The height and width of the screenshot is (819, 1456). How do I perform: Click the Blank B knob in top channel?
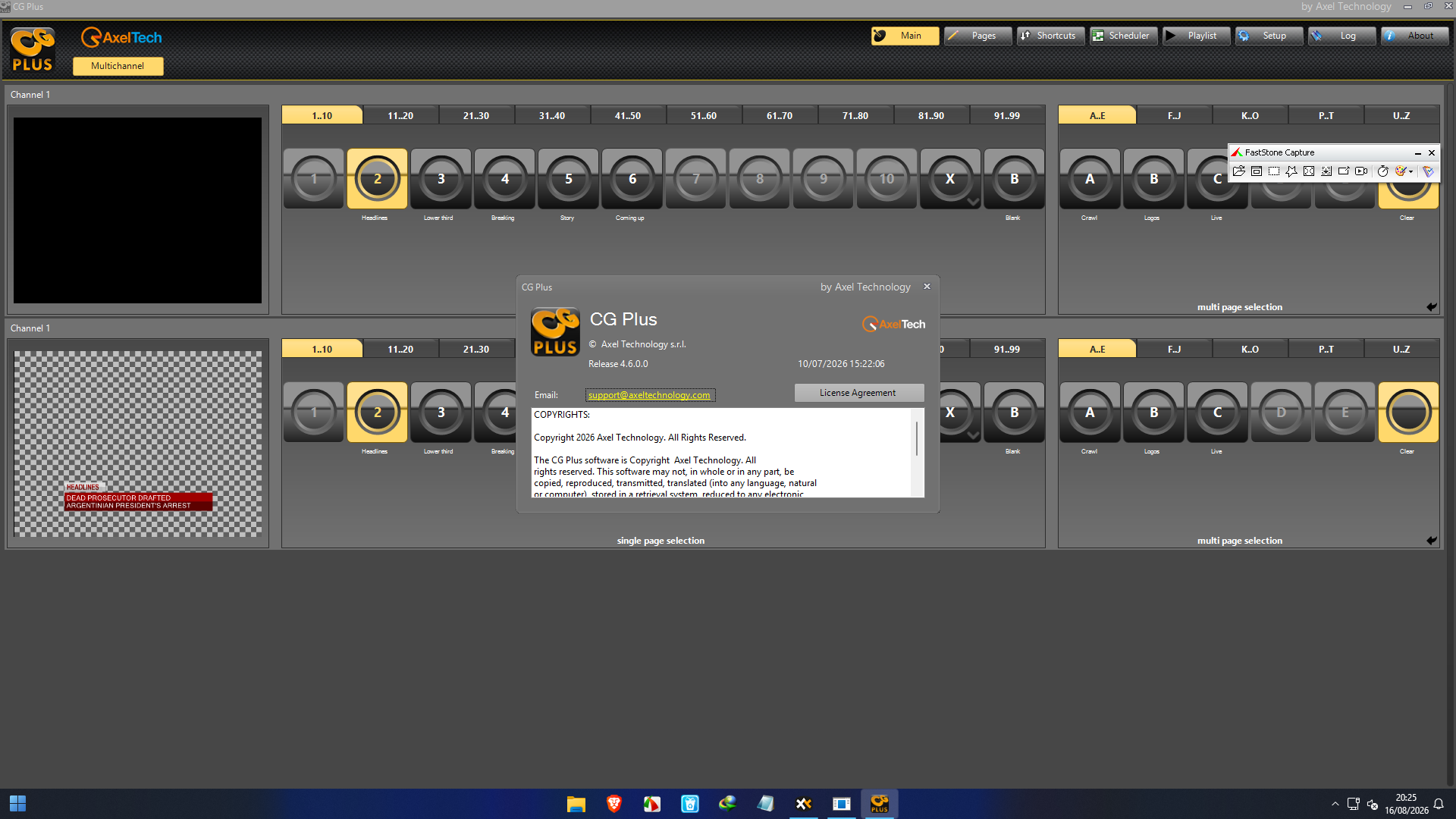pyautogui.click(x=1014, y=179)
